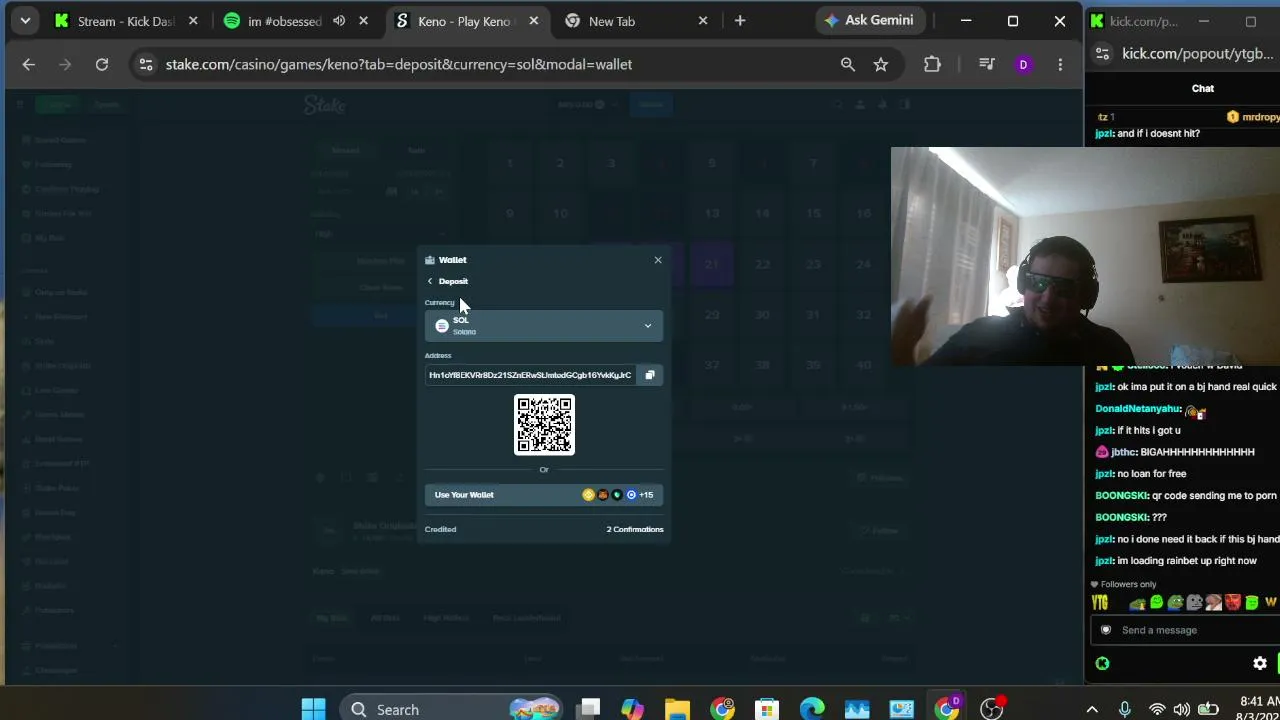
Task: Choose Use Your Wallet option
Action: [x=544, y=495]
